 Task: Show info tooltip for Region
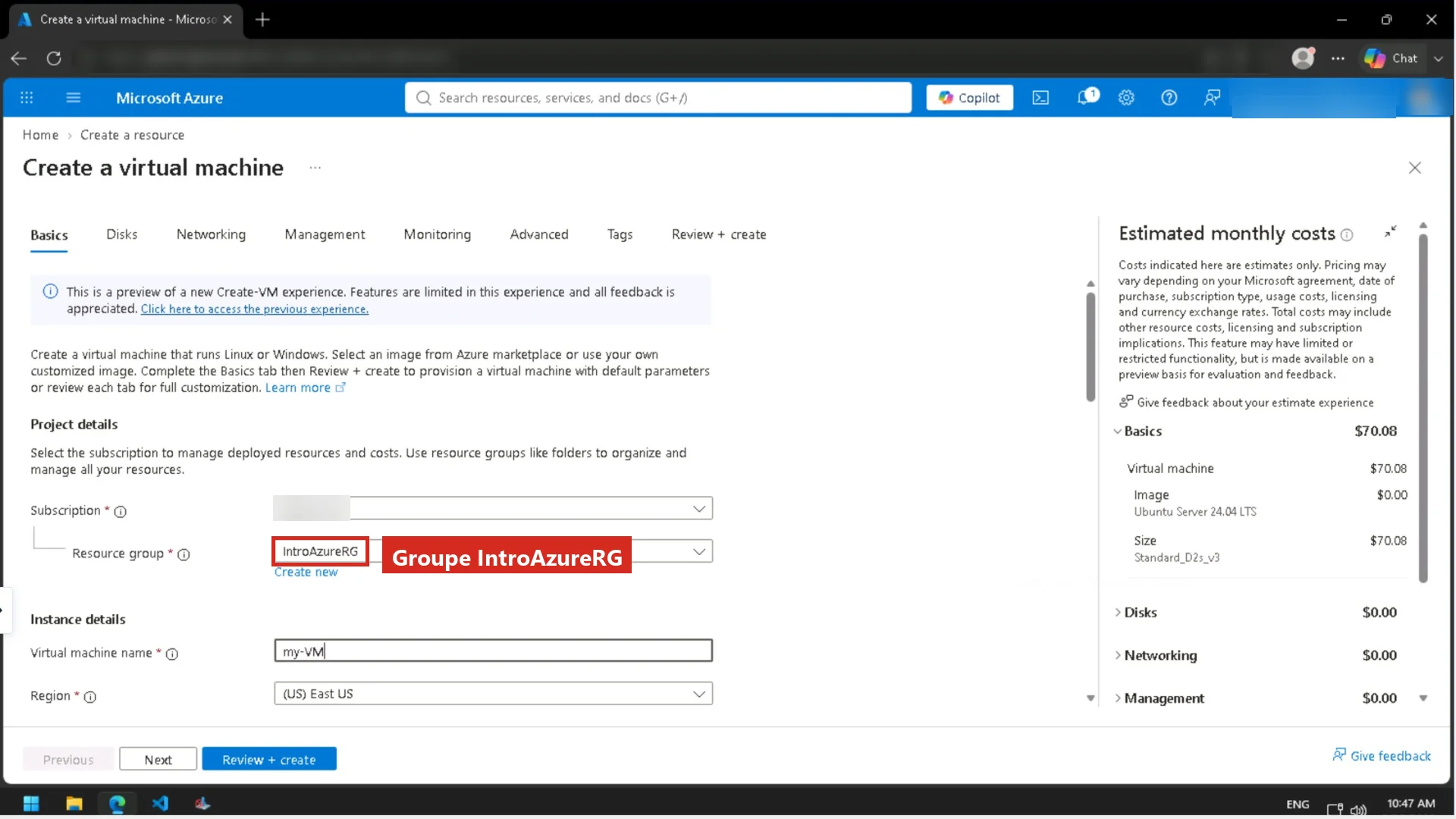point(90,697)
